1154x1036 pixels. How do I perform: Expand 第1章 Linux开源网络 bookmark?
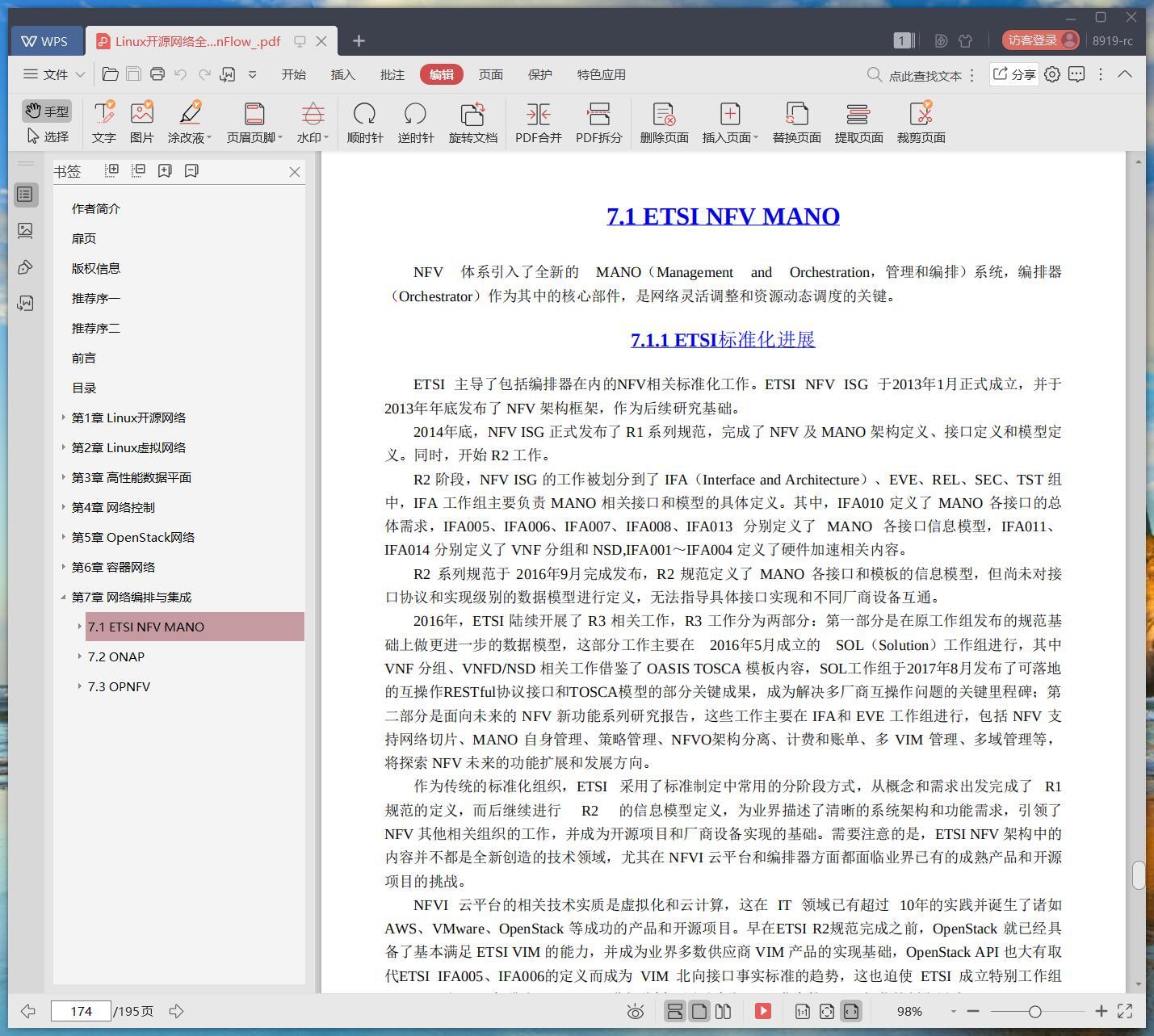[64, 417]
